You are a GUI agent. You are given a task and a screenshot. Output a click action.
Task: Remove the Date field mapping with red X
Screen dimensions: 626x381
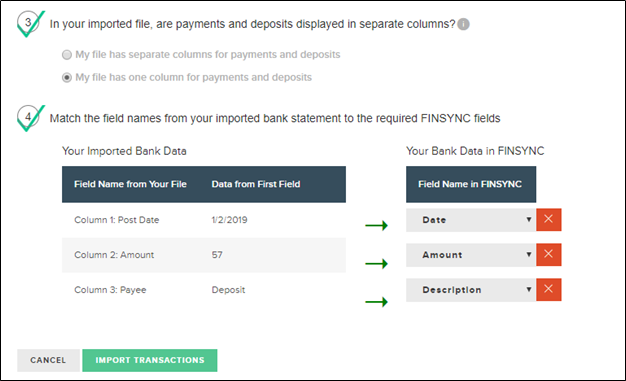(x=549, y=220)
